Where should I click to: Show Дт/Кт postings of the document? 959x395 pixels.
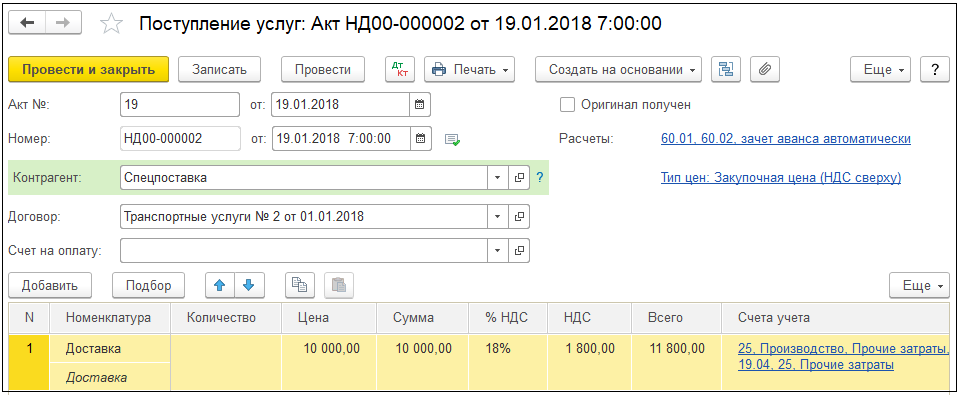click(x=400, y=69)
